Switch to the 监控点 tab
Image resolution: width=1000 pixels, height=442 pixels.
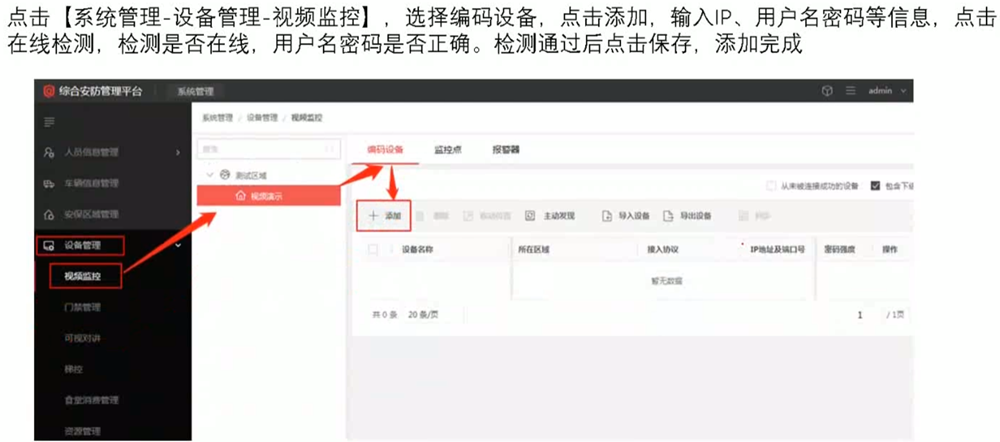448,150
